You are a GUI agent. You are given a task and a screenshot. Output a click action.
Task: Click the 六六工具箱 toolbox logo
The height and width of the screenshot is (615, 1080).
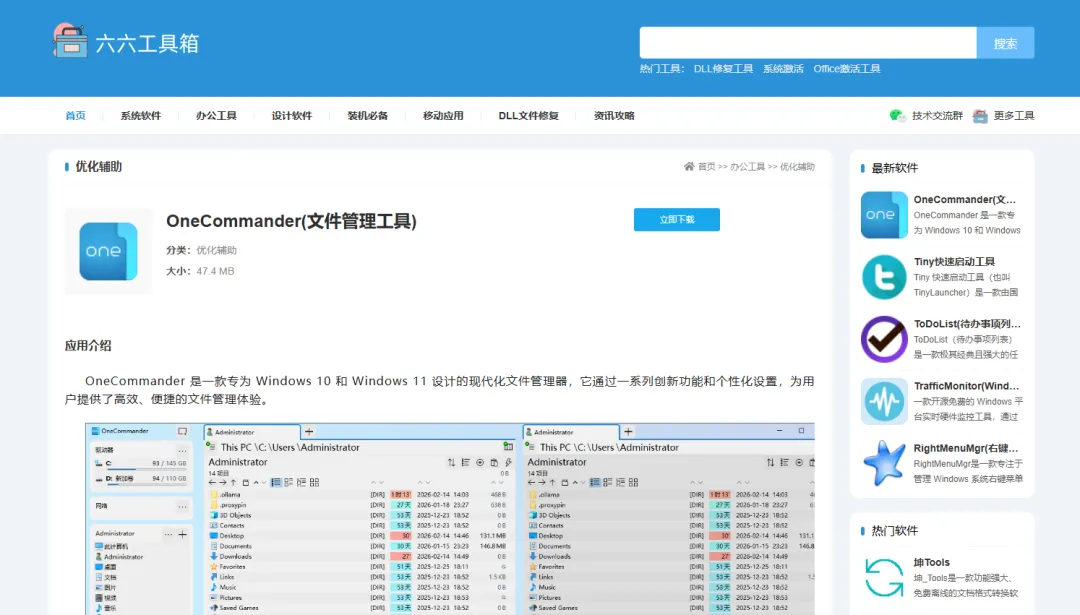70,41
